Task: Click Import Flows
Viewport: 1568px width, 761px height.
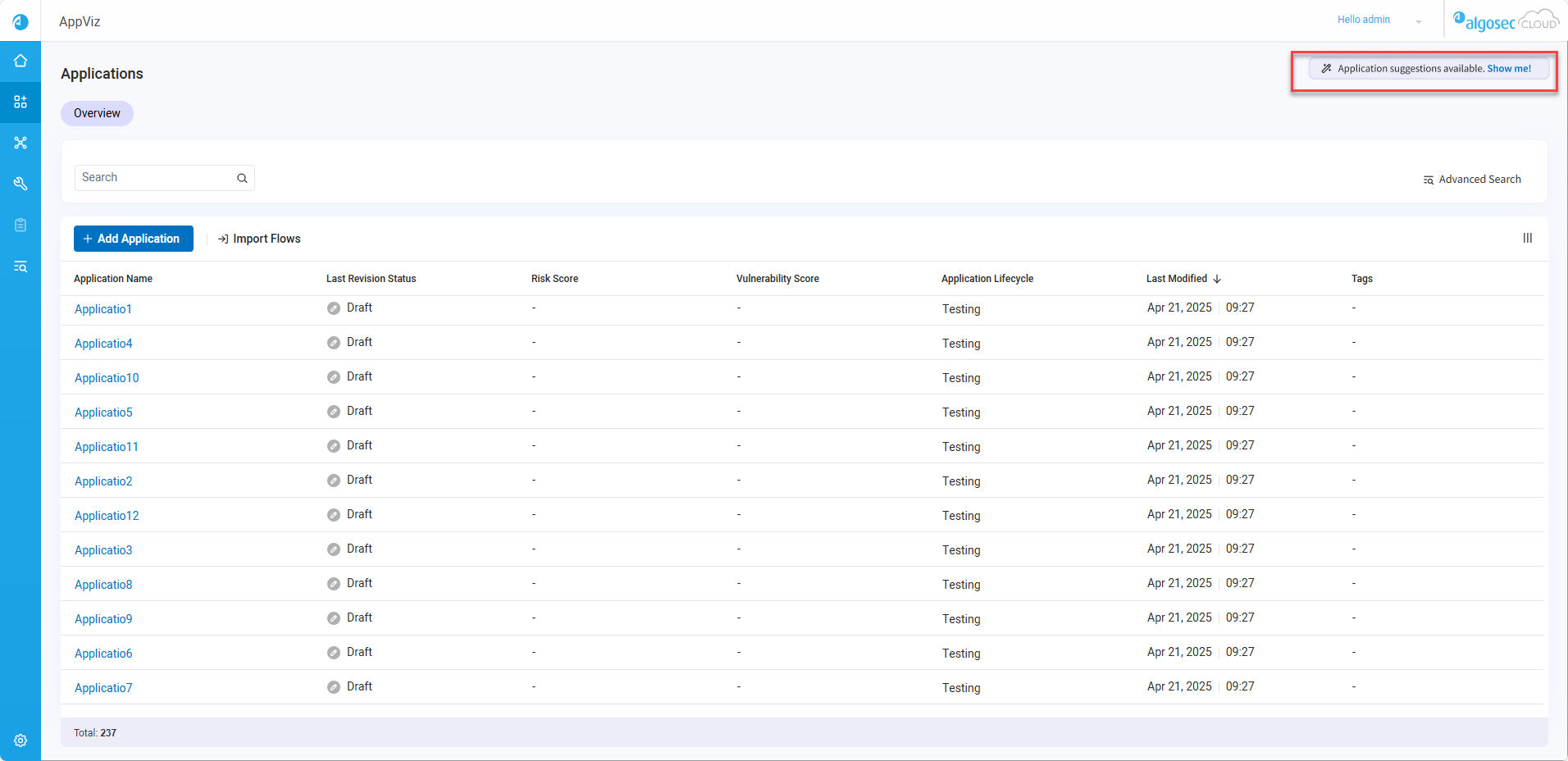Action: coord(259,239)
